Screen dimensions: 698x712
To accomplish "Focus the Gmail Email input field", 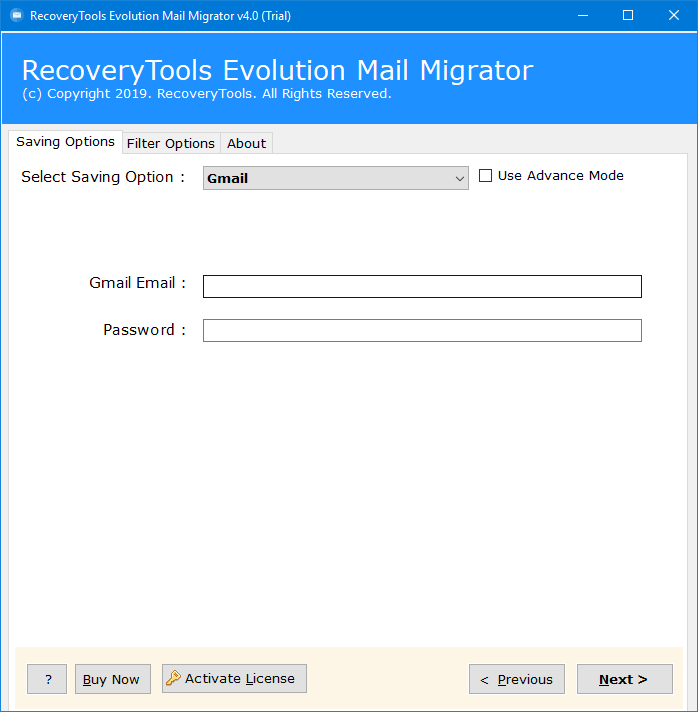I will 422,287.
